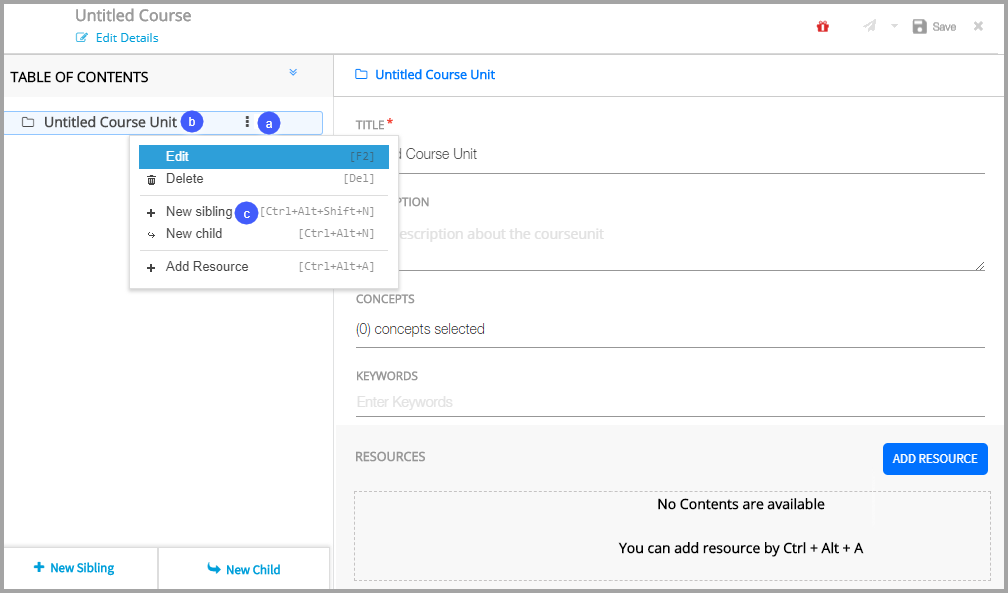
Task: Select Untitled Course Unit tree item
Action: tap(110, 122)
